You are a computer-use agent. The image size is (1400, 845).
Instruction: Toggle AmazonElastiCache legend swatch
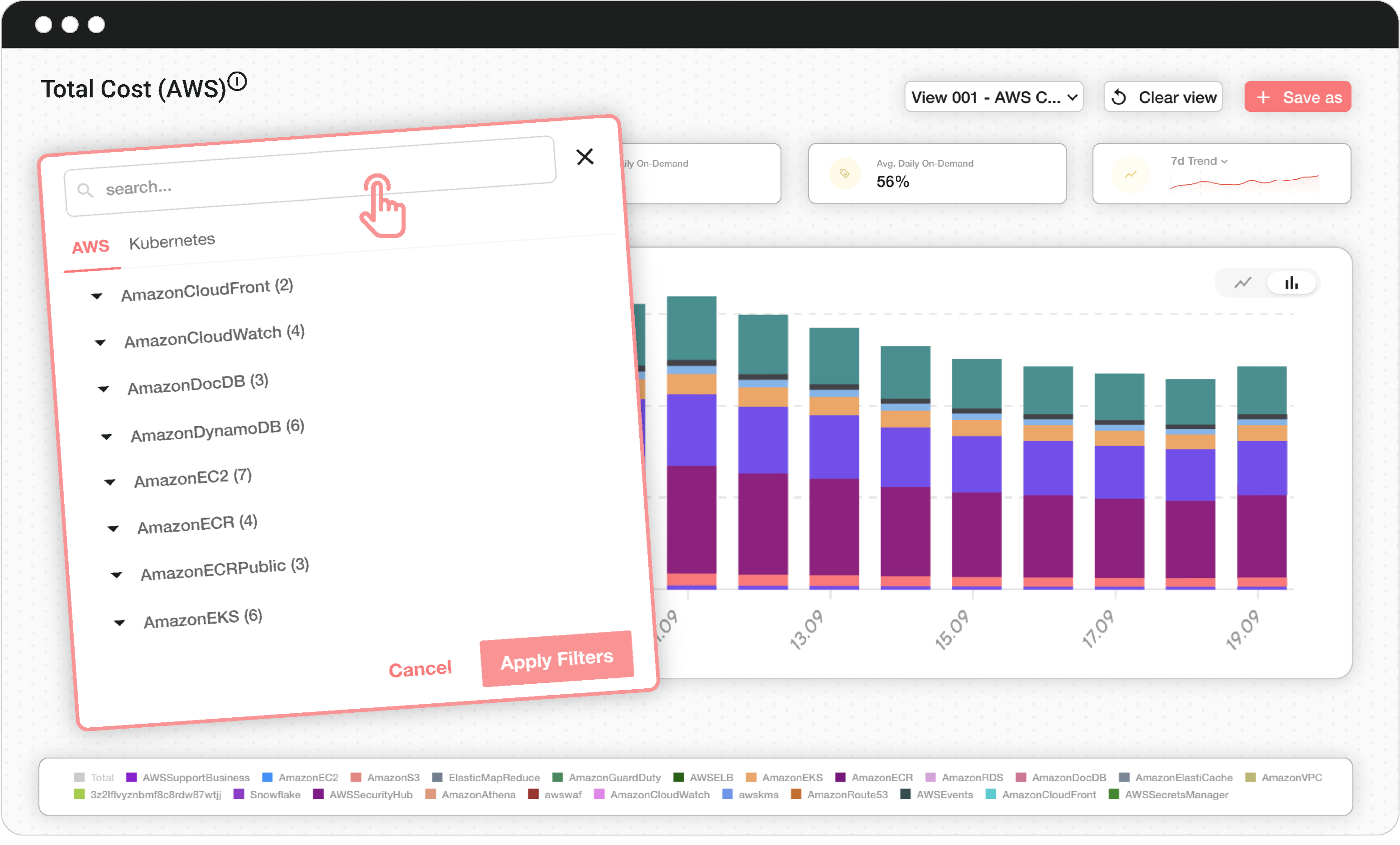click(1124, 778)
